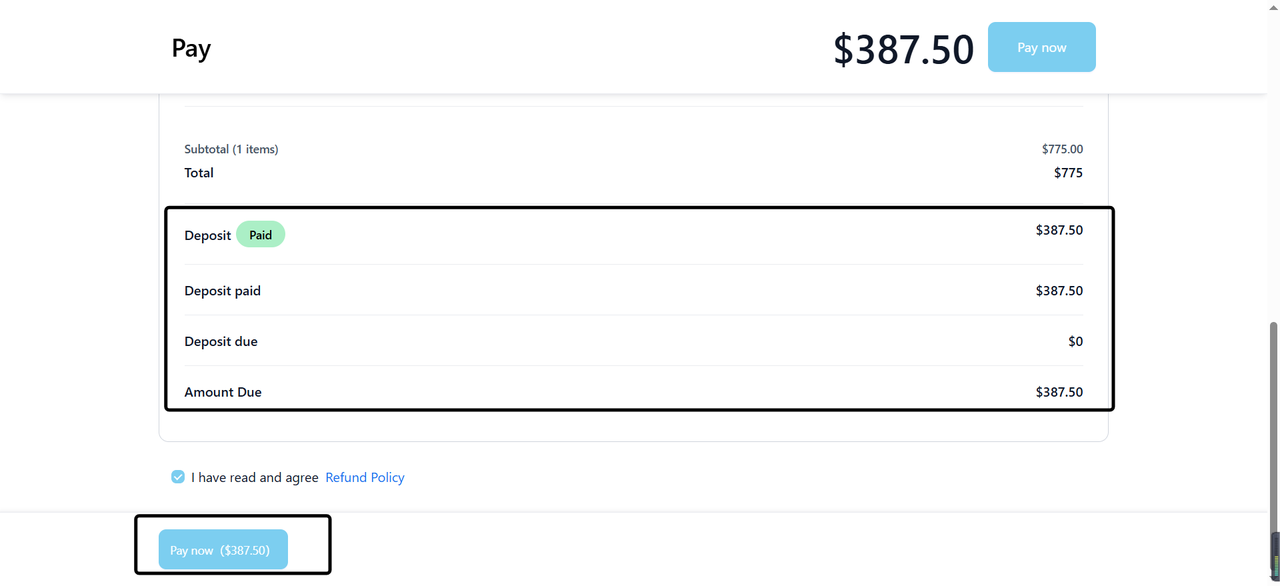Click the I have read and agree text

coord(255,478)
